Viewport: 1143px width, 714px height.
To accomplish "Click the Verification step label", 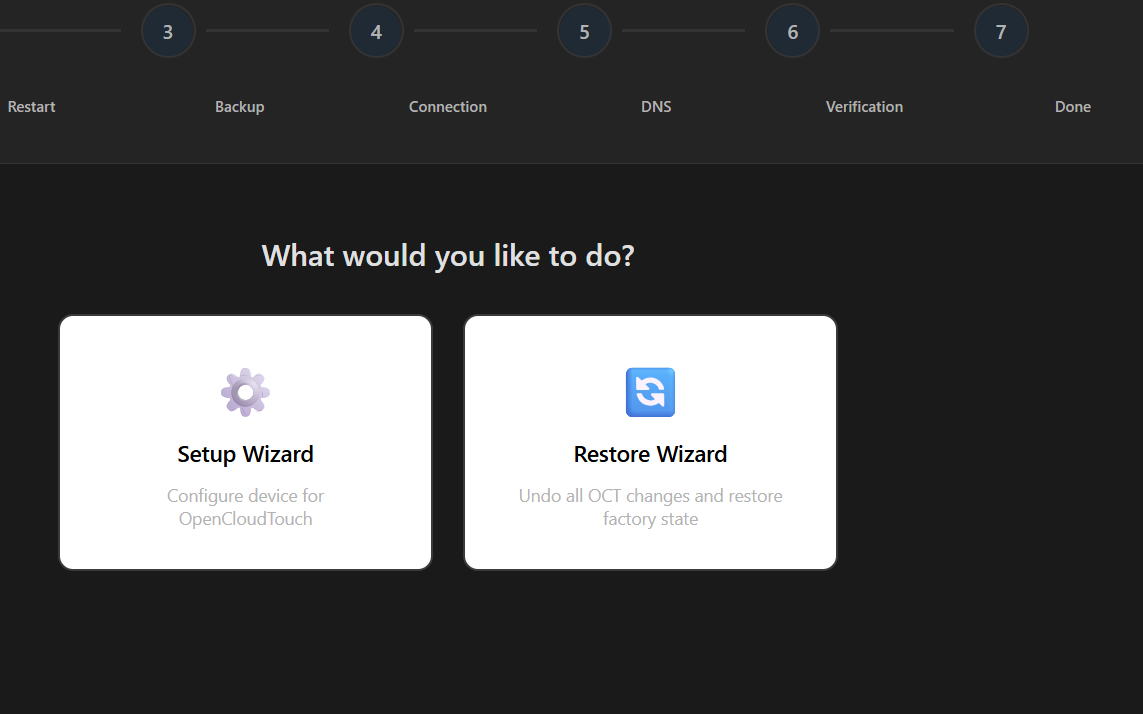I will click(x=865, y=106).
